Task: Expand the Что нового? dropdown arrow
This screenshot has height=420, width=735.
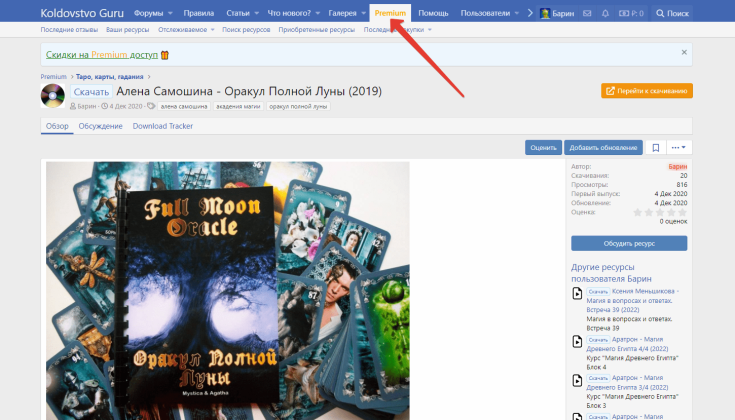Action: point(317,13)
